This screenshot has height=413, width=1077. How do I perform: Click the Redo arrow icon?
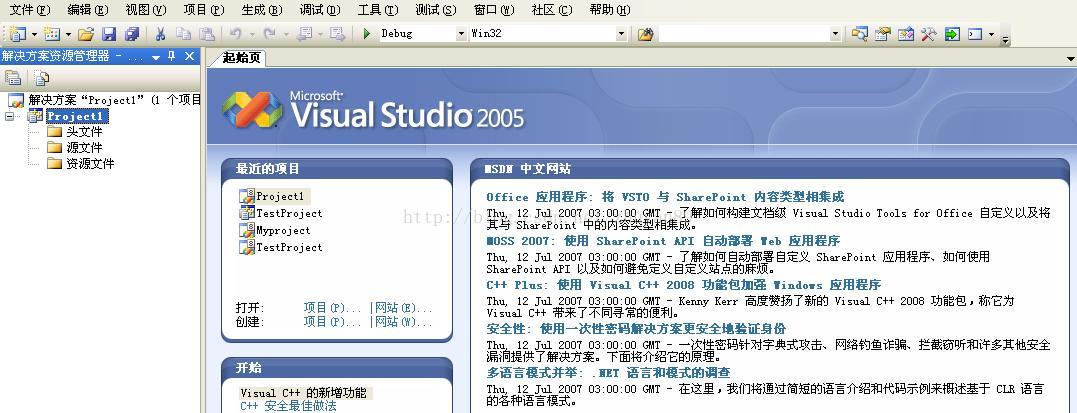click(x=269, y=34)
